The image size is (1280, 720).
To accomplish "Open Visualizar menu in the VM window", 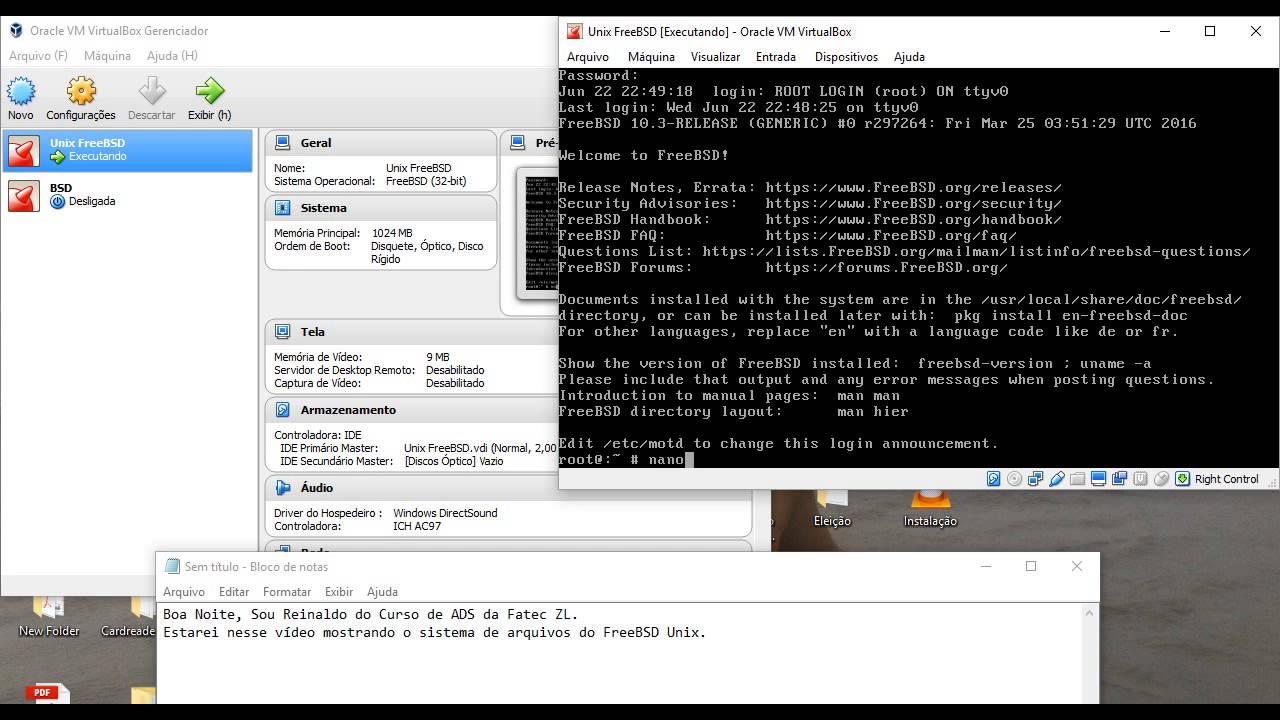I will point(715,57).
